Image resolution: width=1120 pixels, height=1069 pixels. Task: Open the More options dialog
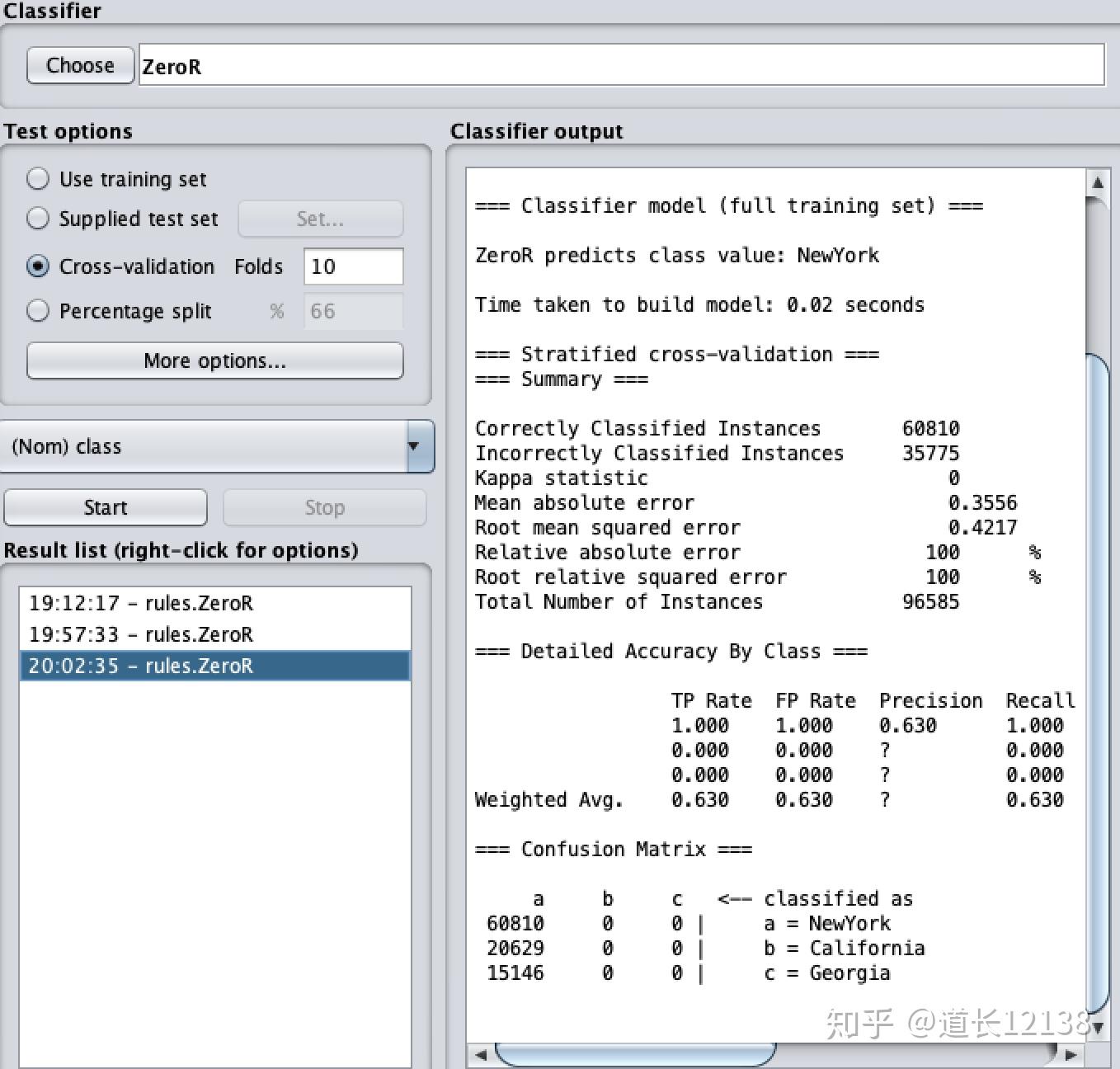(214, 360)
